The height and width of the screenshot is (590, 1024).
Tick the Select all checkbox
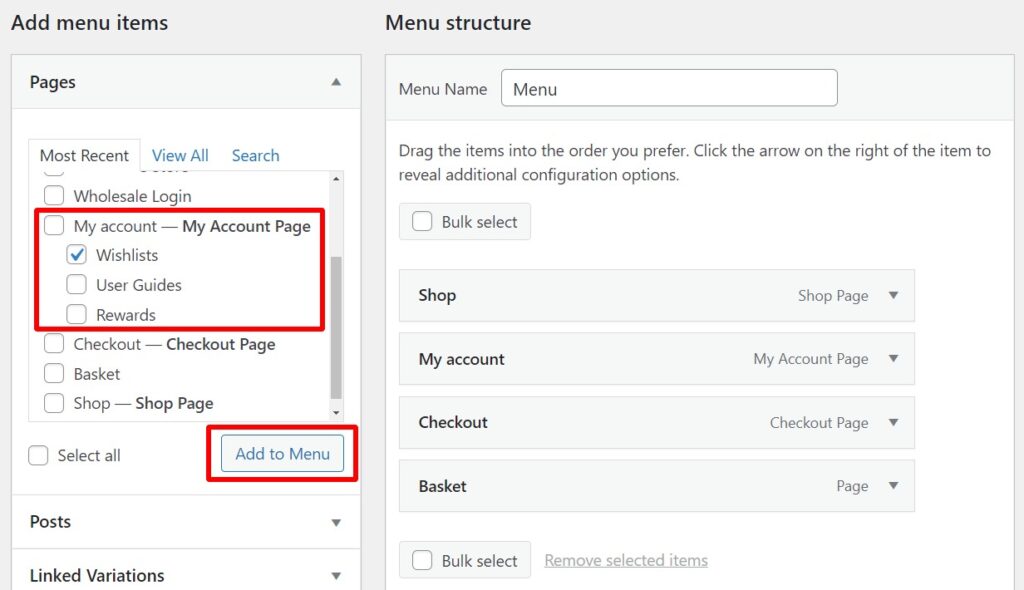pyautogui.click(x=37, y=455)
